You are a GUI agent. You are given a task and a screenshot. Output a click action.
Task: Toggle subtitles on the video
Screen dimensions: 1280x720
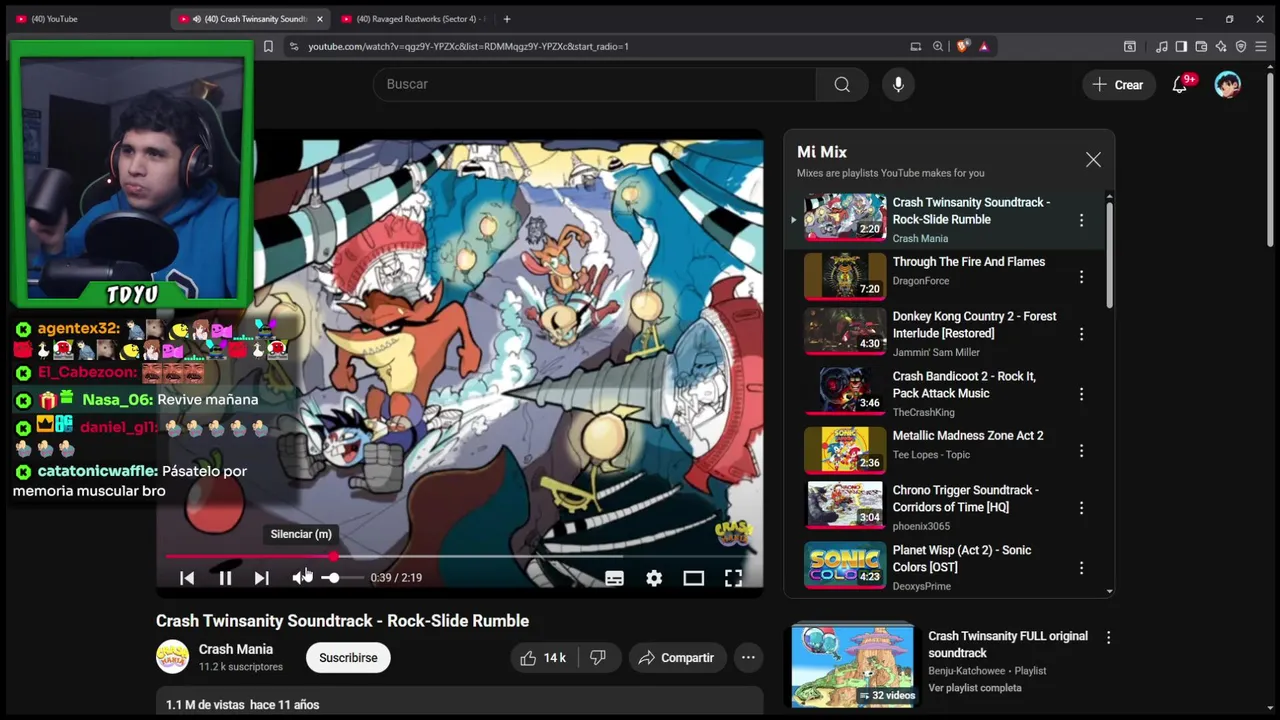pos(615,578)
